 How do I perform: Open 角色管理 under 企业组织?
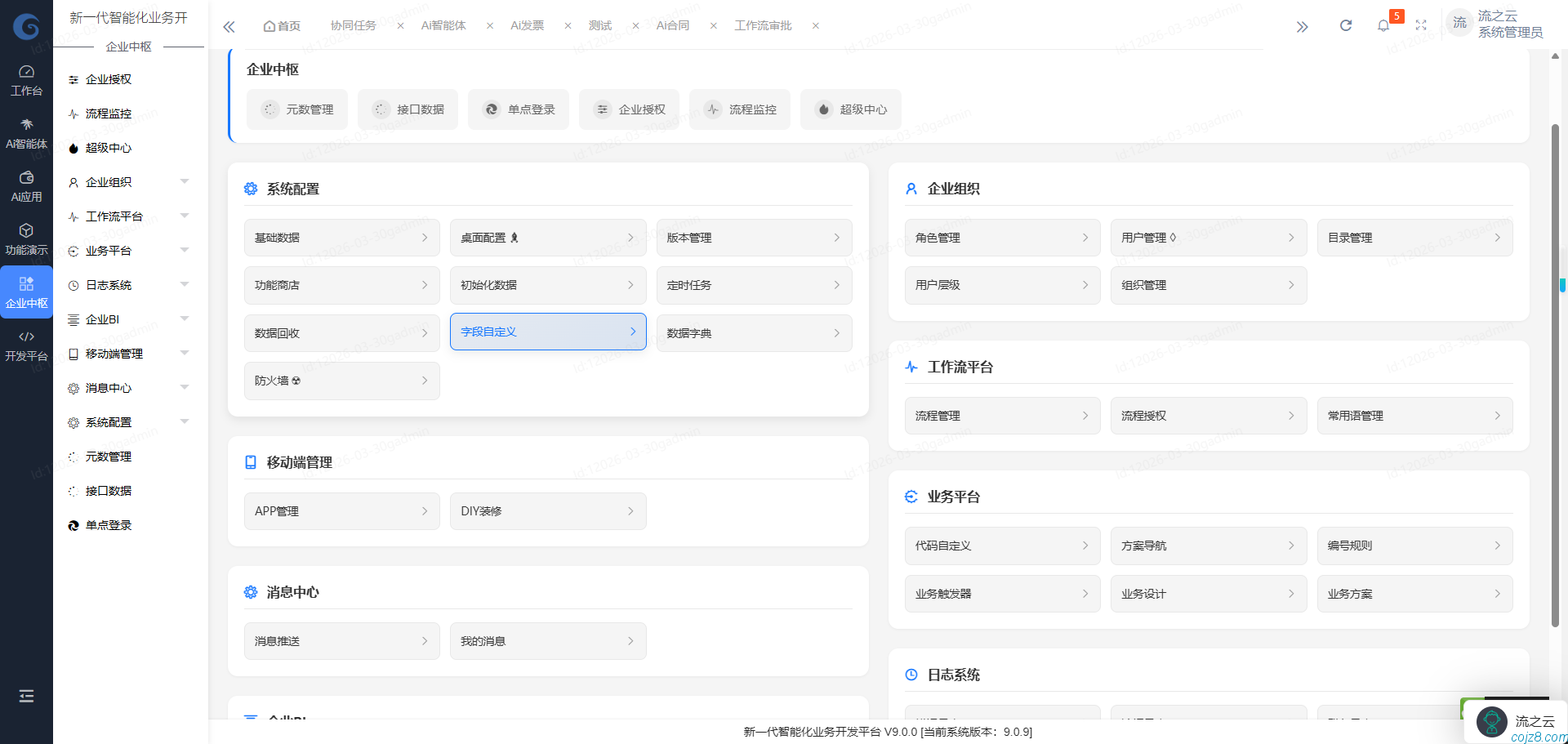(1002, 237)
